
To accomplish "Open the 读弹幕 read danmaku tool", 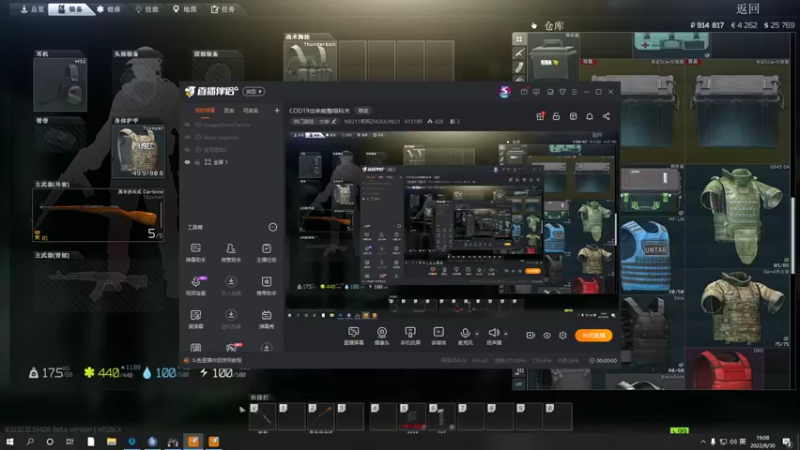I will (x=195, y=319).
